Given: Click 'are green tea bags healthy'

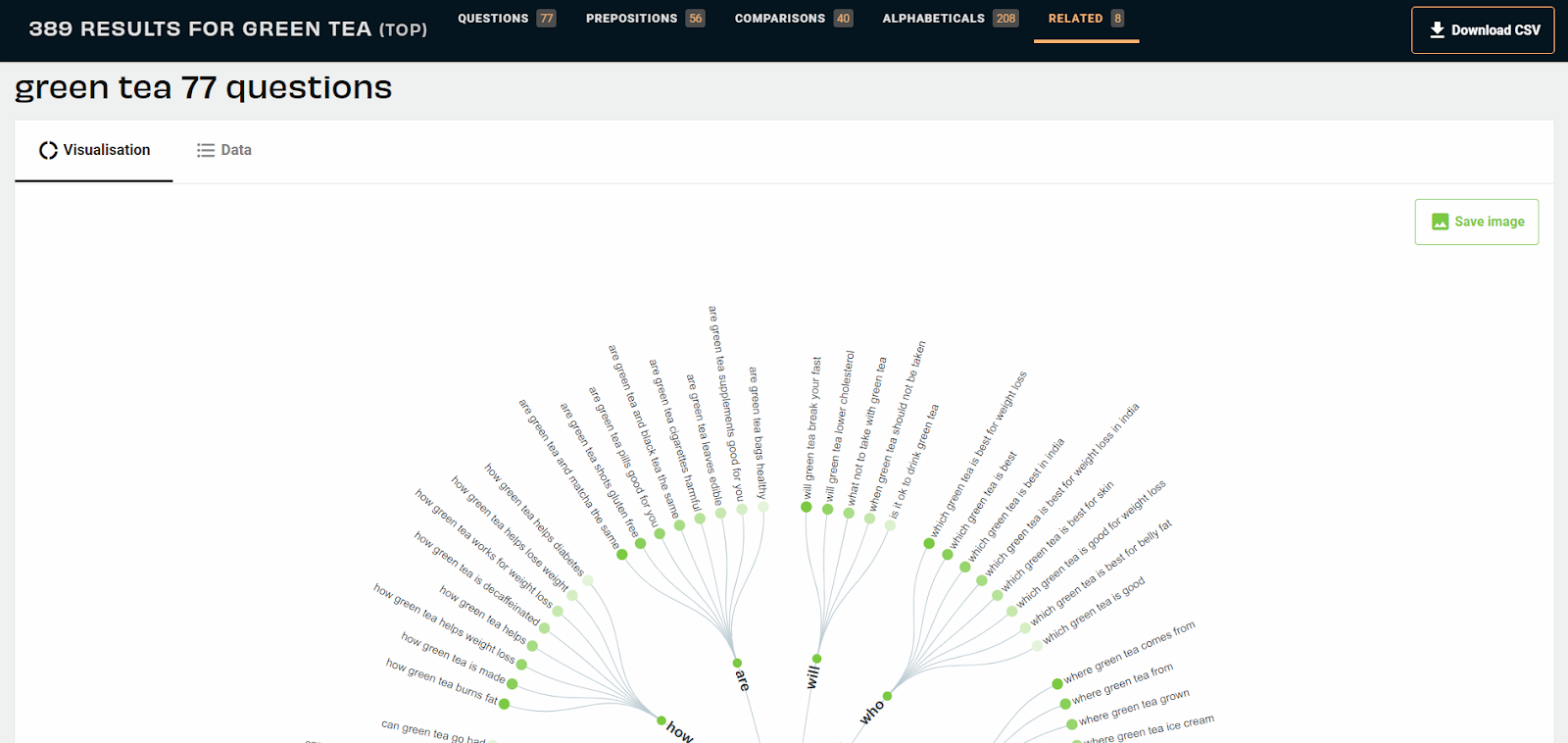Looking at the screenshot, I should (758, 432).
